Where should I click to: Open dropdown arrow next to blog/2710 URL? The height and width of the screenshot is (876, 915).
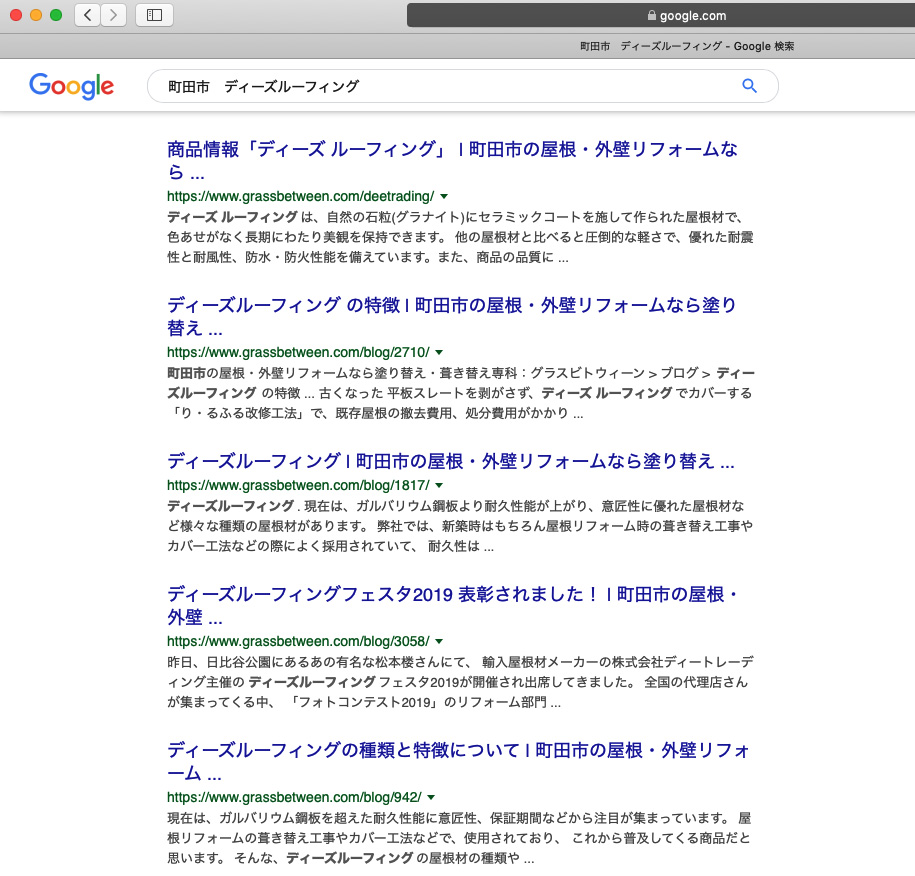(x=439, y=353)
